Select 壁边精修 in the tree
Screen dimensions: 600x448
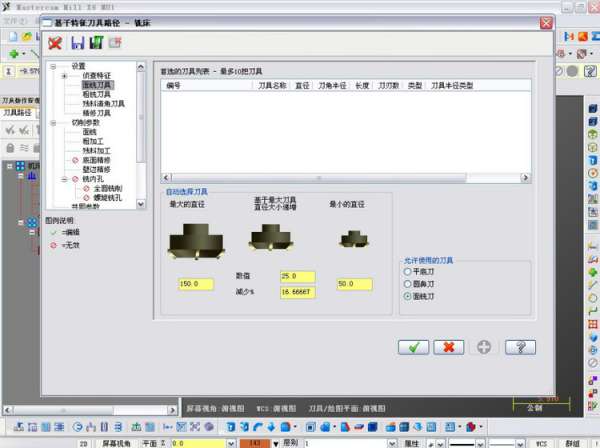click(96, 169)
